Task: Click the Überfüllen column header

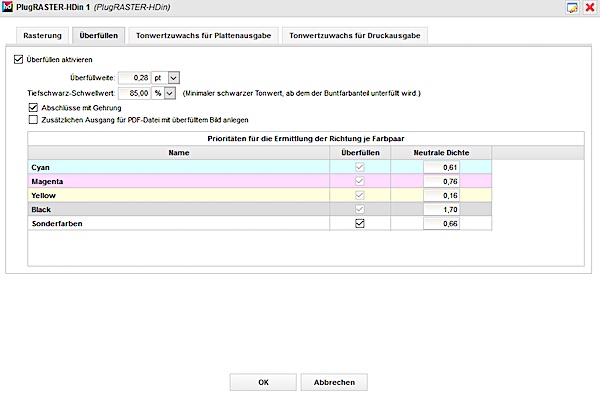Action: click(x=360, y=153)
